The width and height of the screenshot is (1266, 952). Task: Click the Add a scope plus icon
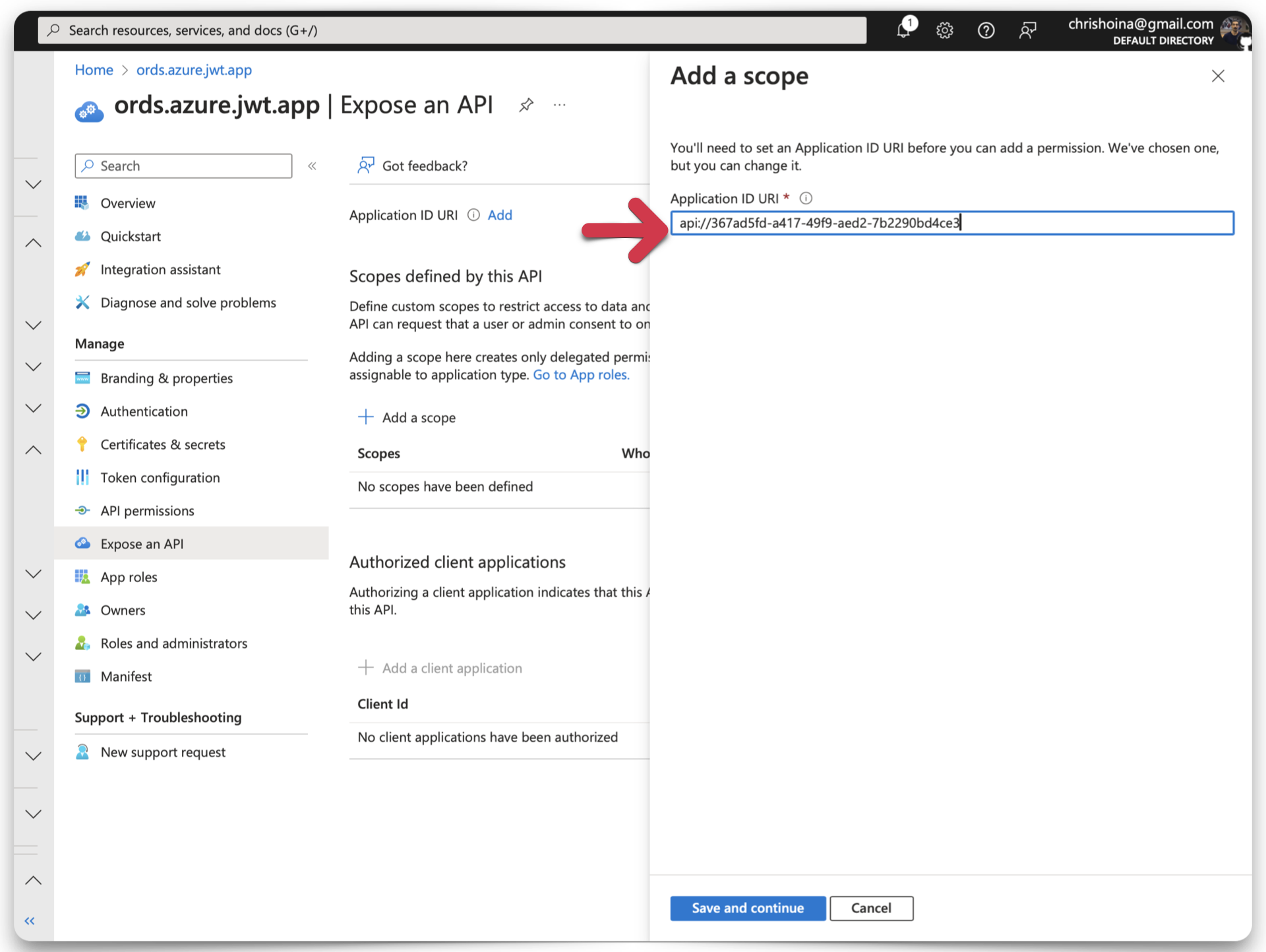[x=365, y=417]
